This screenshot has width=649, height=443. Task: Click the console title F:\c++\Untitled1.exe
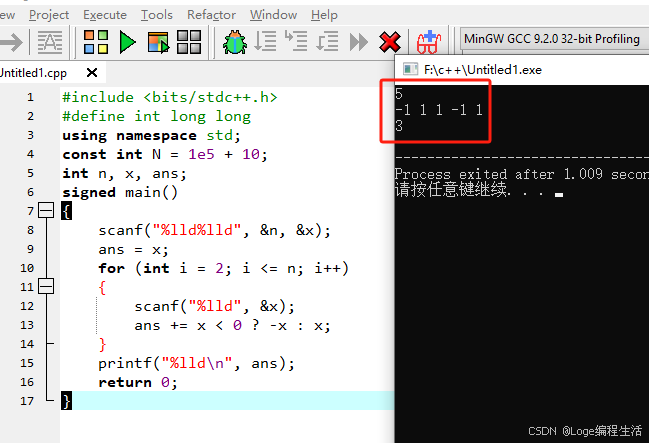coord(483,70)
